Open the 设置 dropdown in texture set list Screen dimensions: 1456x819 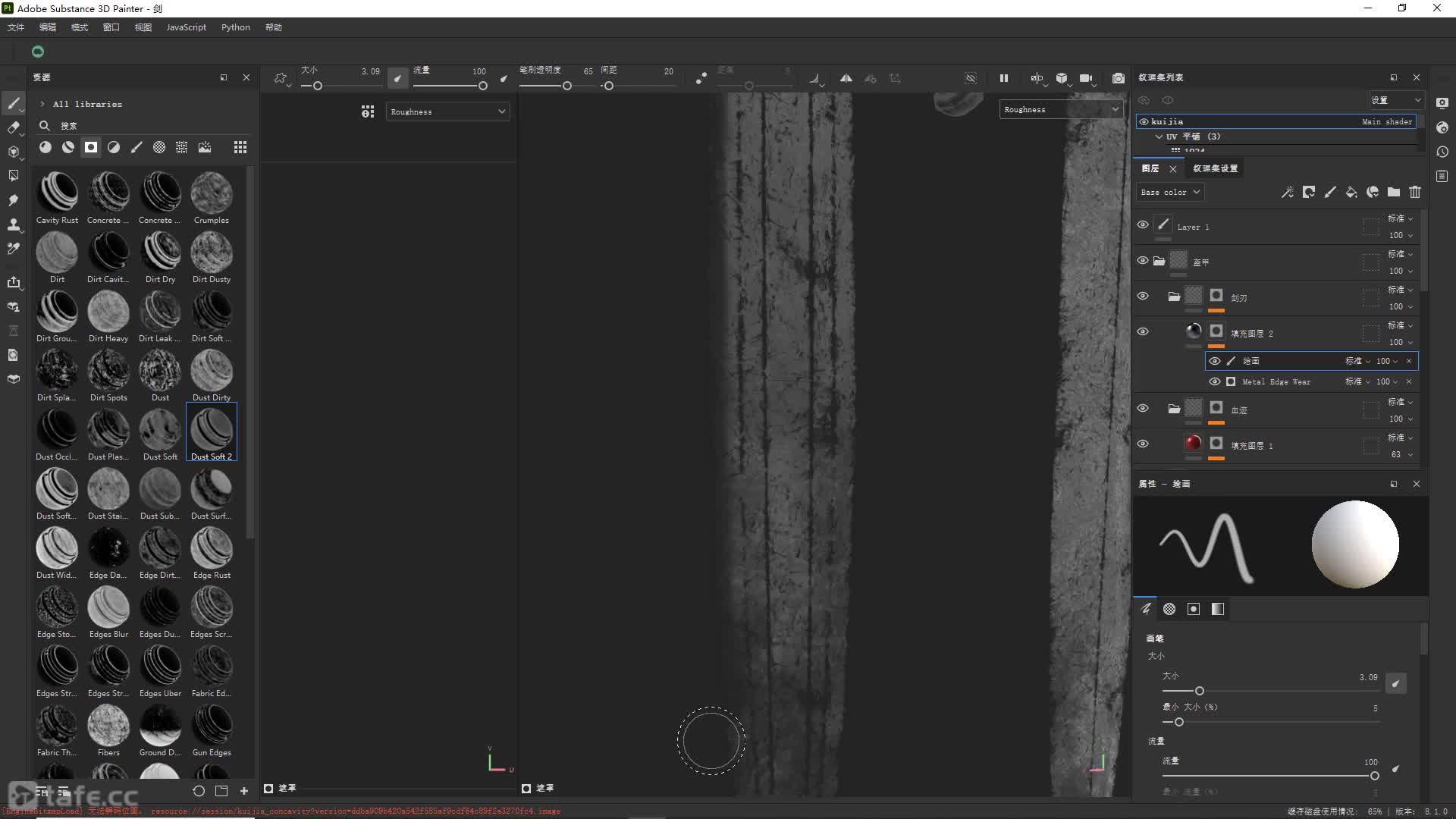[x=1395, y=100]
